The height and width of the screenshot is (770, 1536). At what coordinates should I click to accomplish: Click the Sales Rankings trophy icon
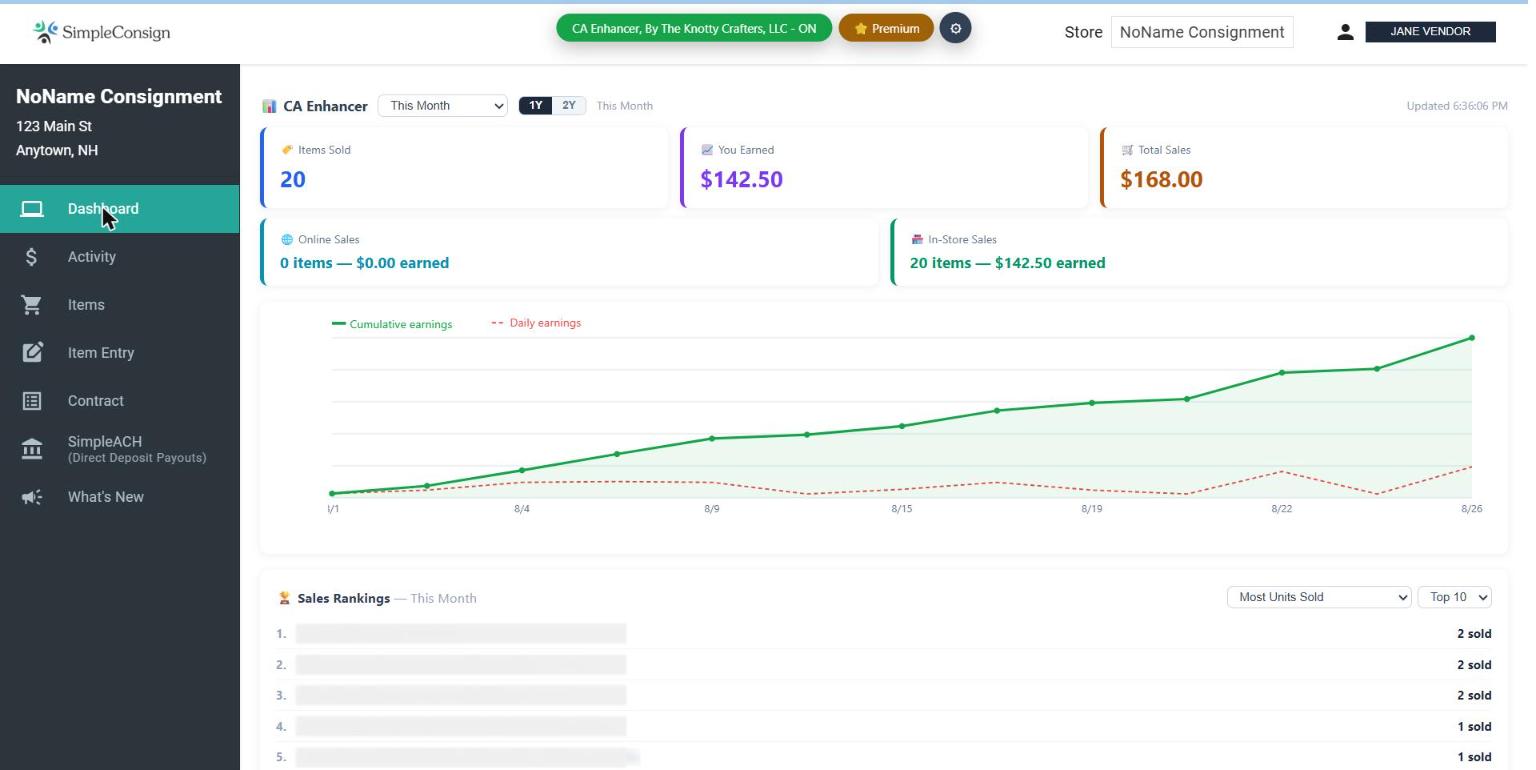pyautogui.click(x=284, y=598)
